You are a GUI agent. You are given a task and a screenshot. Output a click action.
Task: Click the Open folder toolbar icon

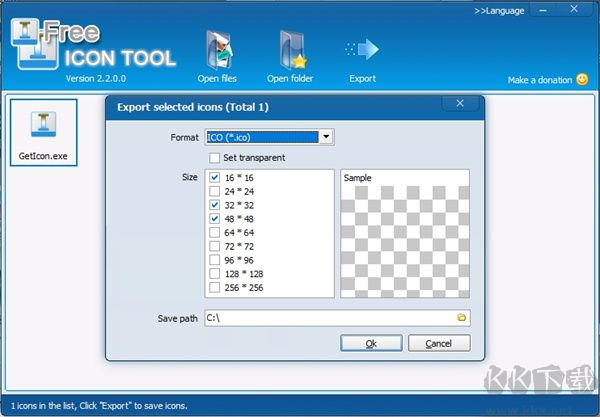point(290,50)
